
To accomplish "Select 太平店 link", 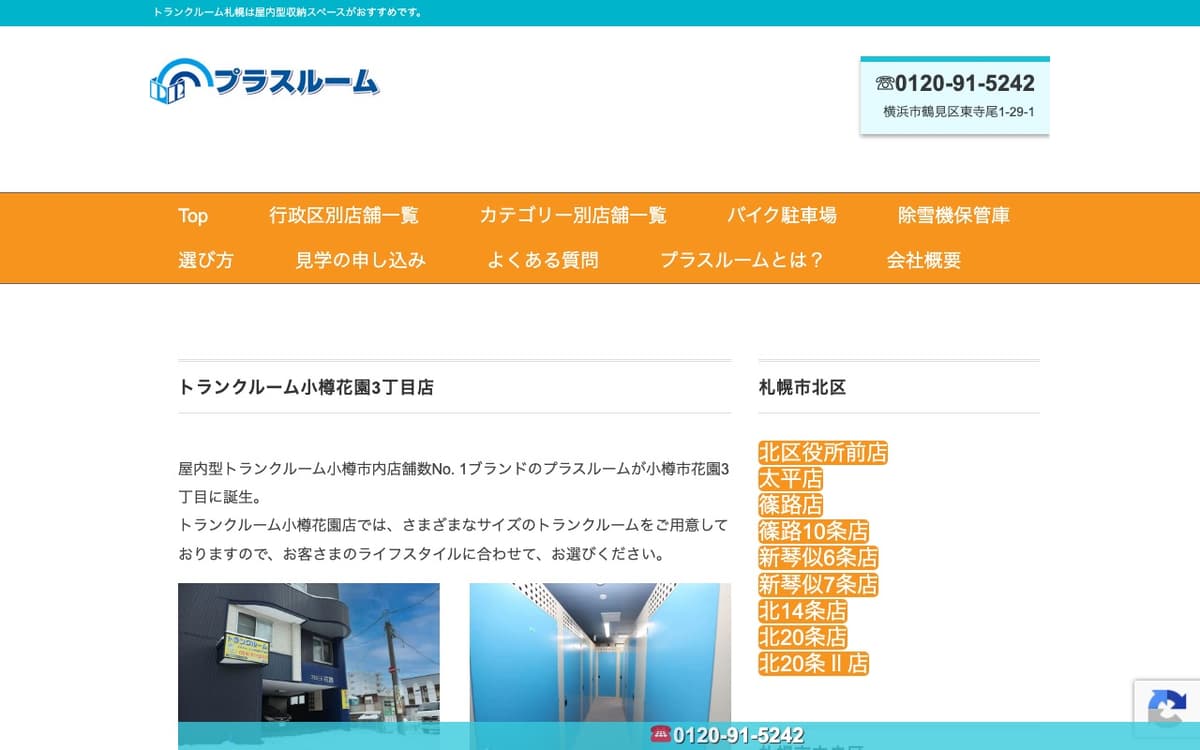I will (791, 478).
